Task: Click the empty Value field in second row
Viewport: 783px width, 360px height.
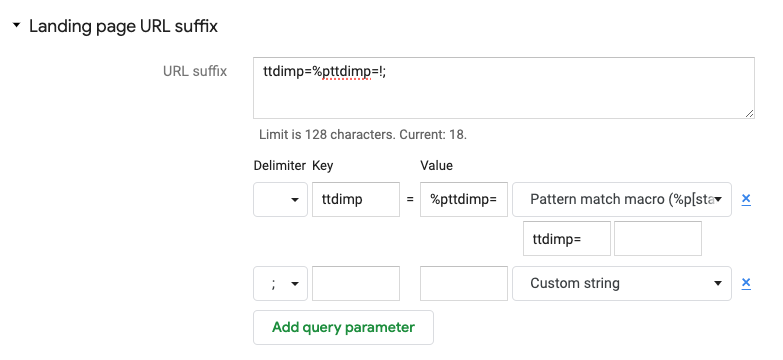Action: pyautogui.click(x=464, y=283)
